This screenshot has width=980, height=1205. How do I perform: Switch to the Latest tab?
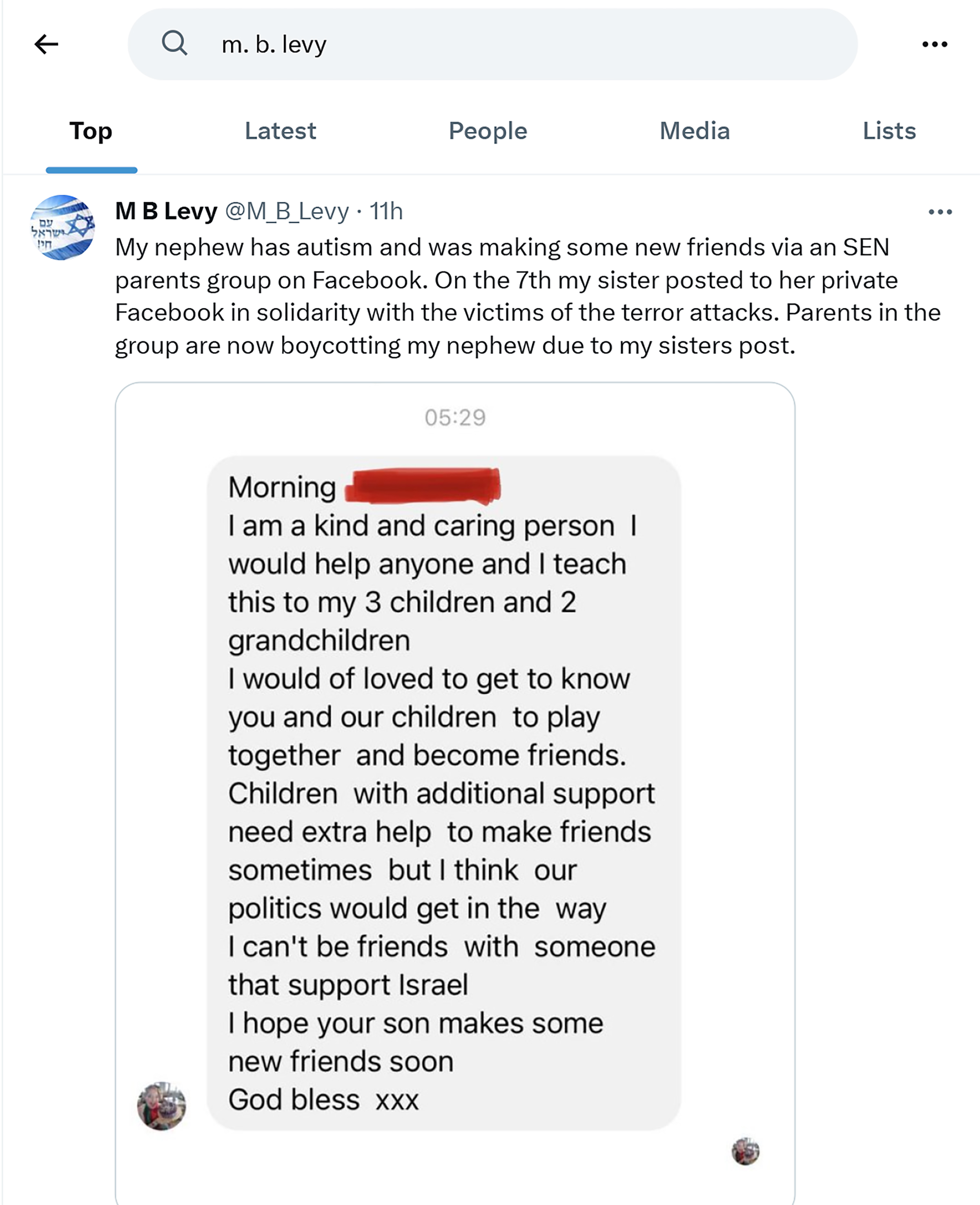(281, 131)
